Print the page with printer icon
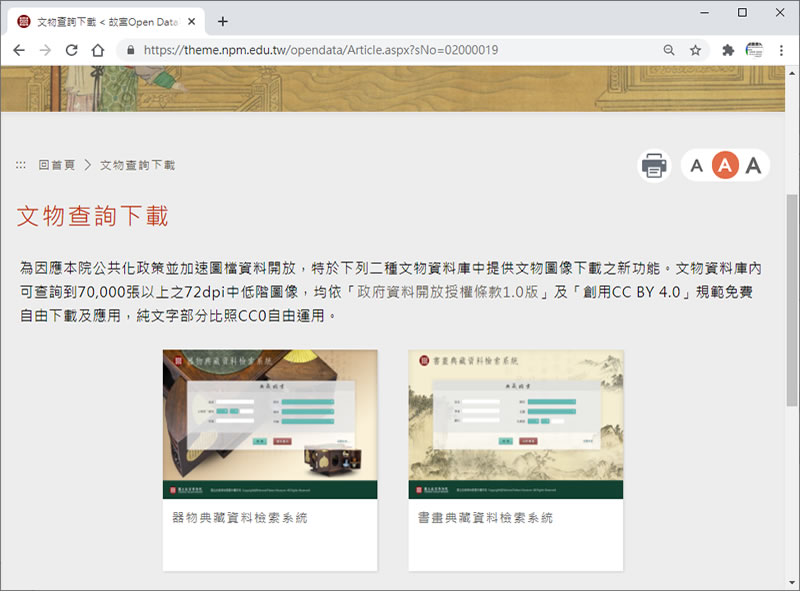 [x=654, y=166]
